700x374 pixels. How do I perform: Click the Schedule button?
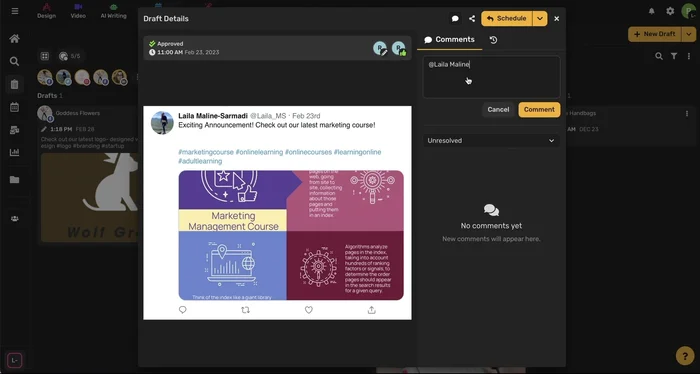click(507, 18)
